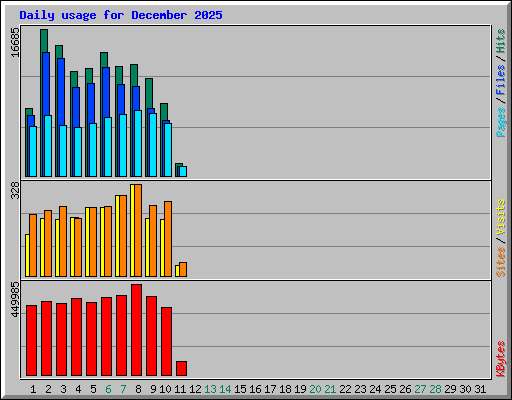Click the yellow visits bar for day 7
The width and height of the screenshot is (512, 400).
click(117, 236)
